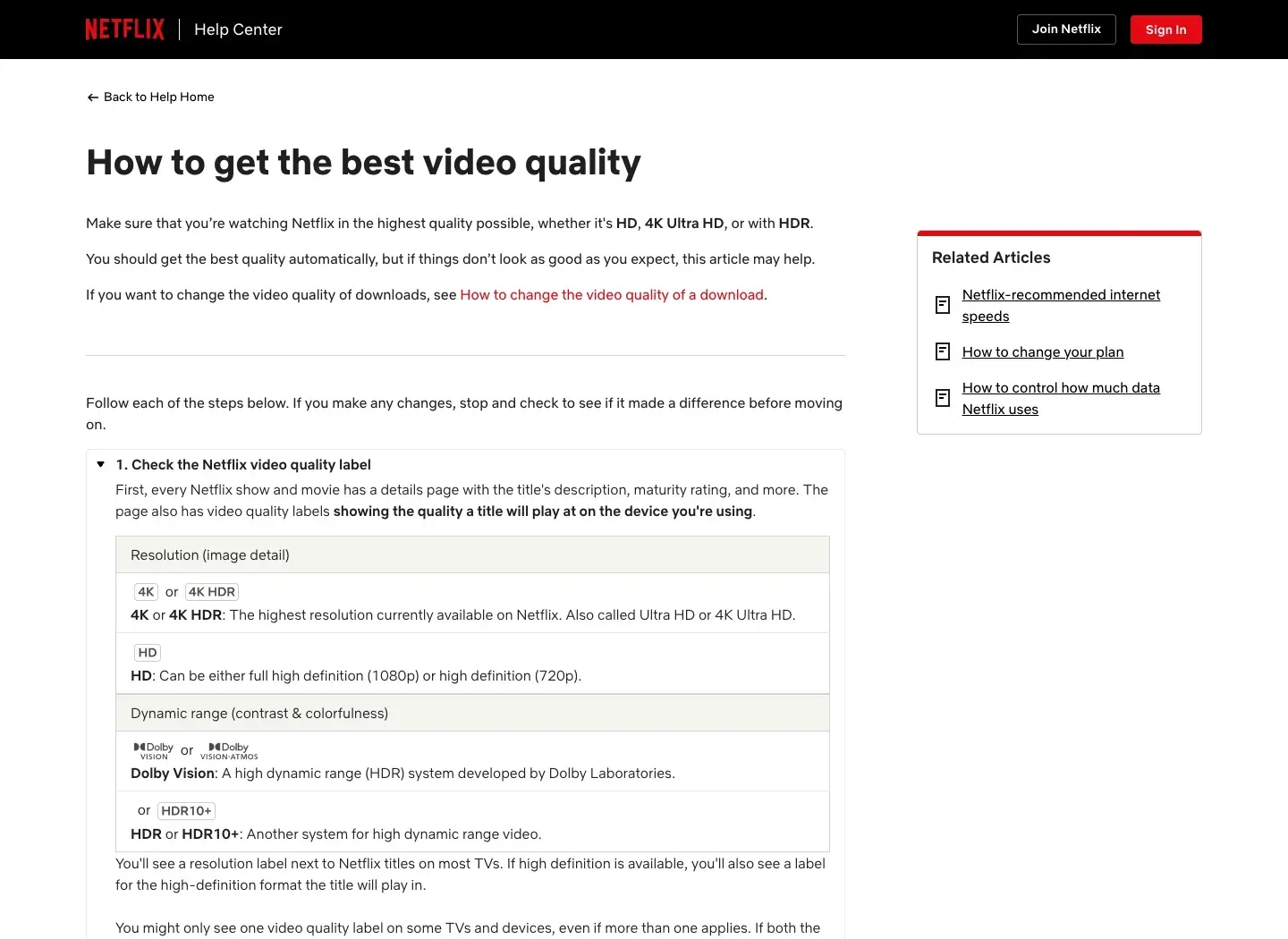Open How to change the video quality of a download
Screen dimensions: 1288x939
coord(612,295)
